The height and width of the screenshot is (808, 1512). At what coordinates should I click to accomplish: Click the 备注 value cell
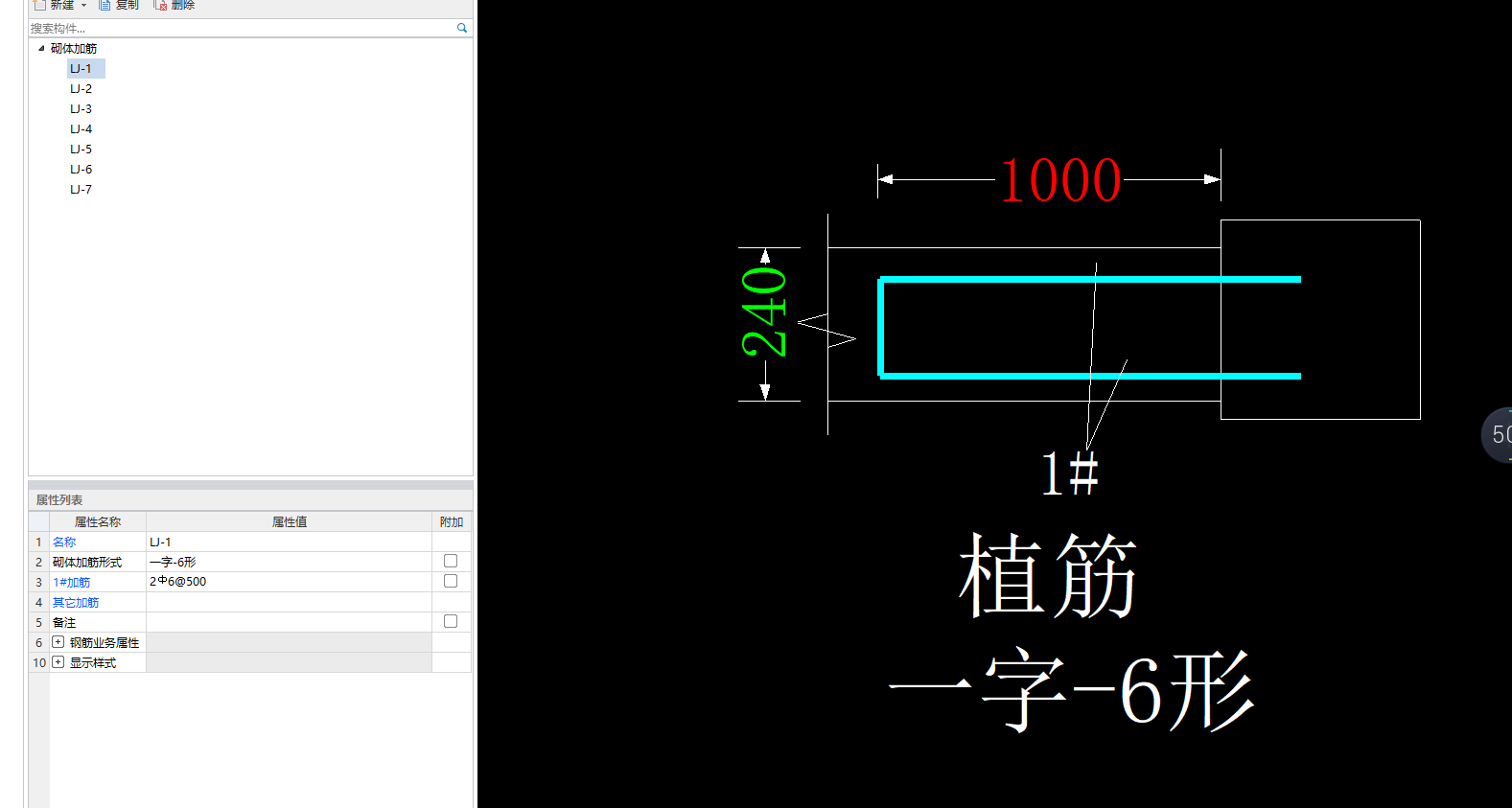289,622
